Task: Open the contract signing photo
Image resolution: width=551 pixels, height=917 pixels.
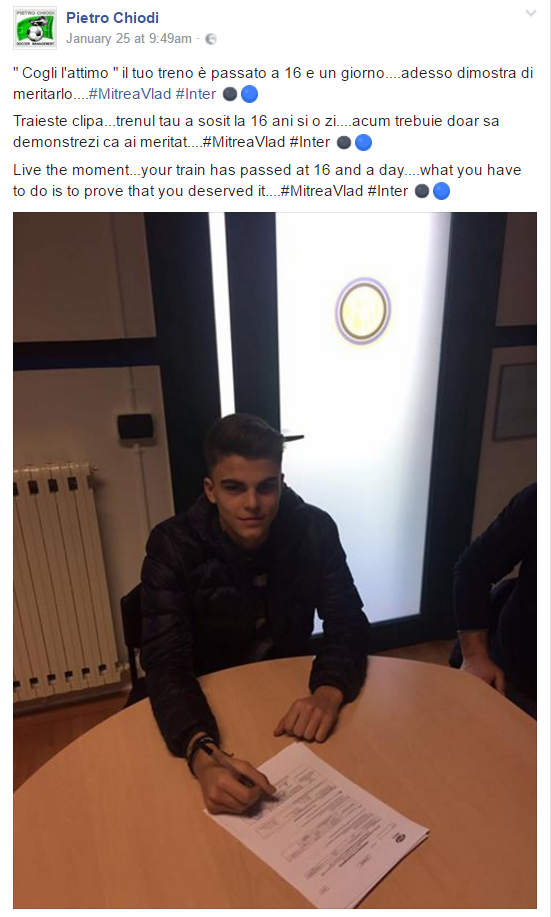Action: (x=275, y=560)
